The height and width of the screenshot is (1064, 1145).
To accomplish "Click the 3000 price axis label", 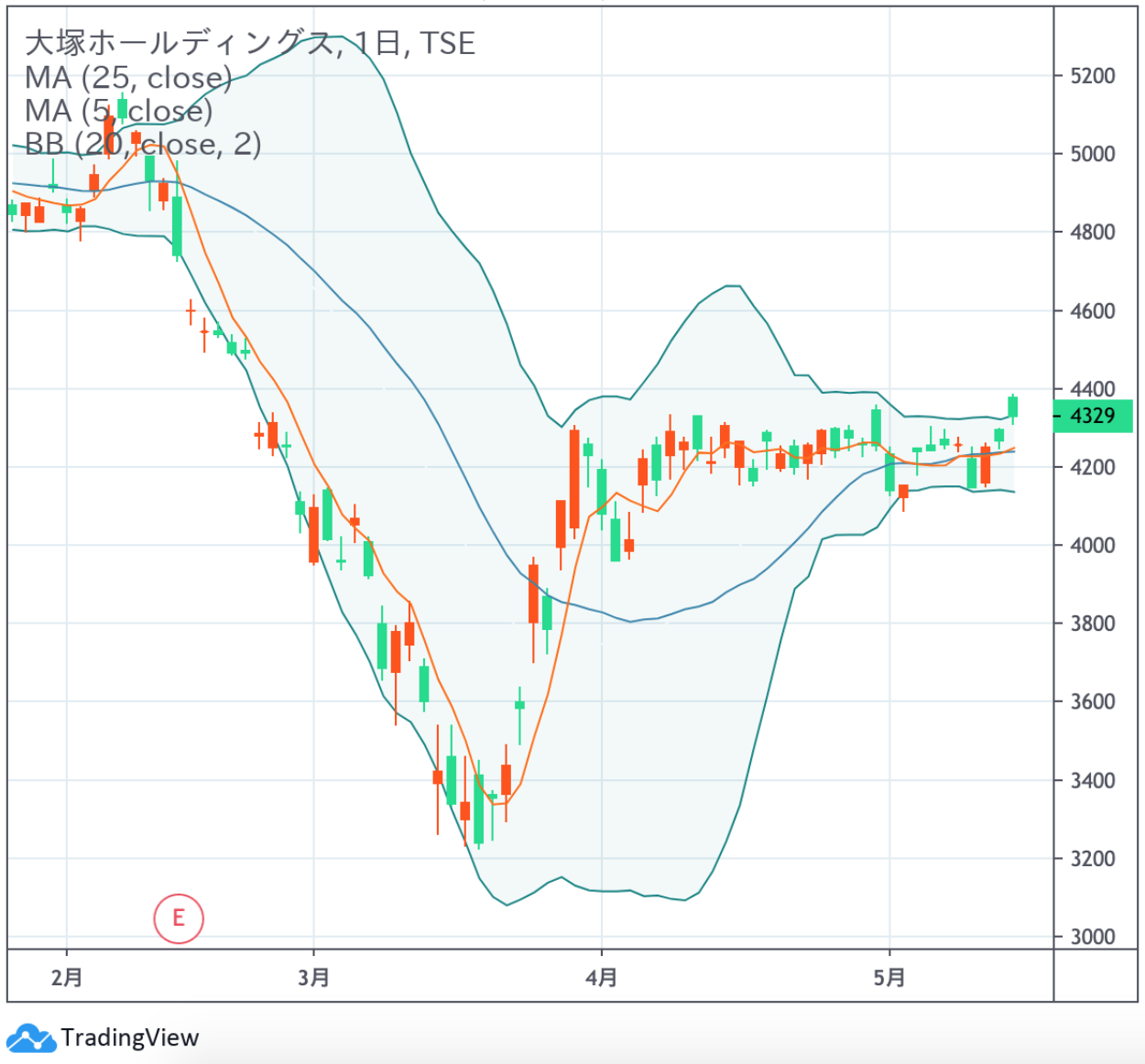I will [1093, 937].
